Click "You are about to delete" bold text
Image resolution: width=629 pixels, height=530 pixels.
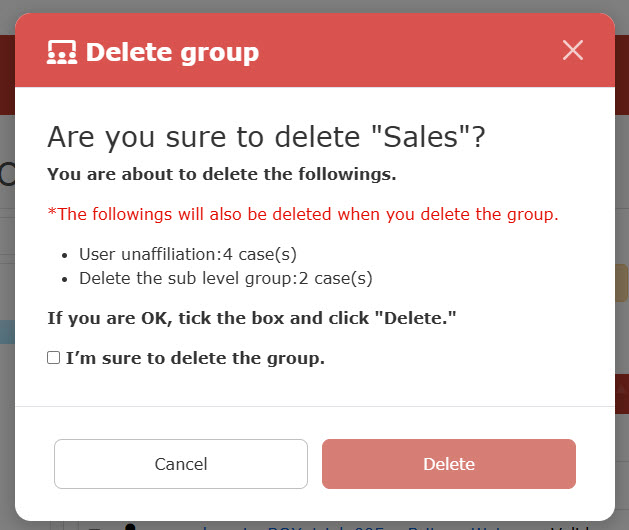(222, 174)
